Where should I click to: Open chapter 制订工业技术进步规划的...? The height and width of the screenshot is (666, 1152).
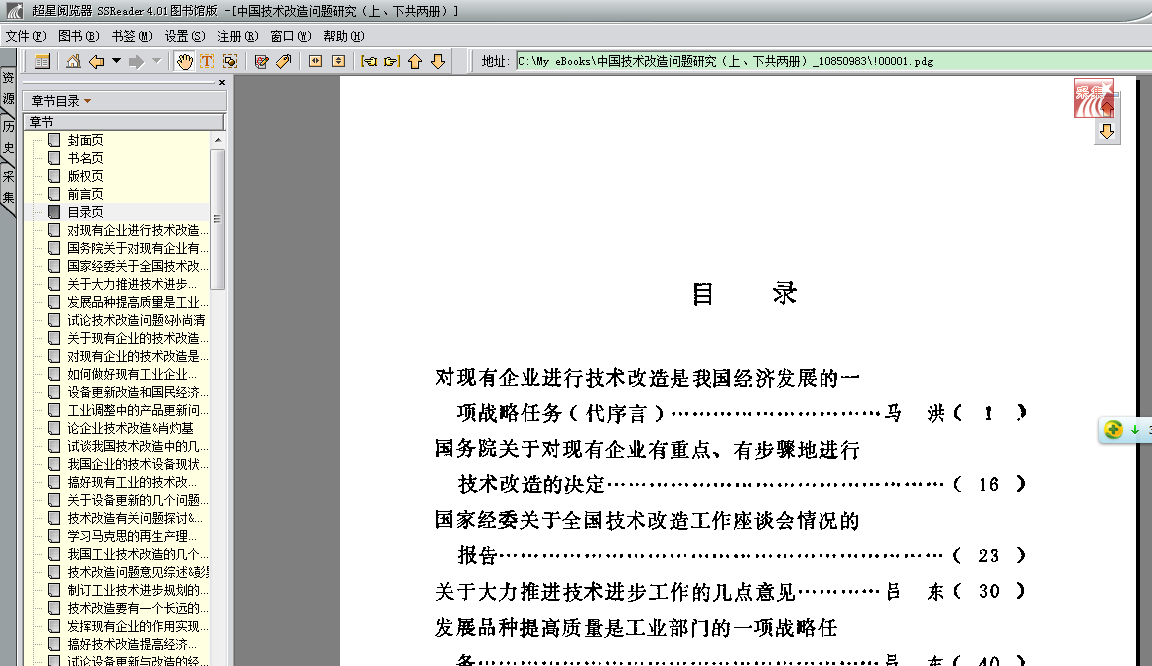[137, 590]
